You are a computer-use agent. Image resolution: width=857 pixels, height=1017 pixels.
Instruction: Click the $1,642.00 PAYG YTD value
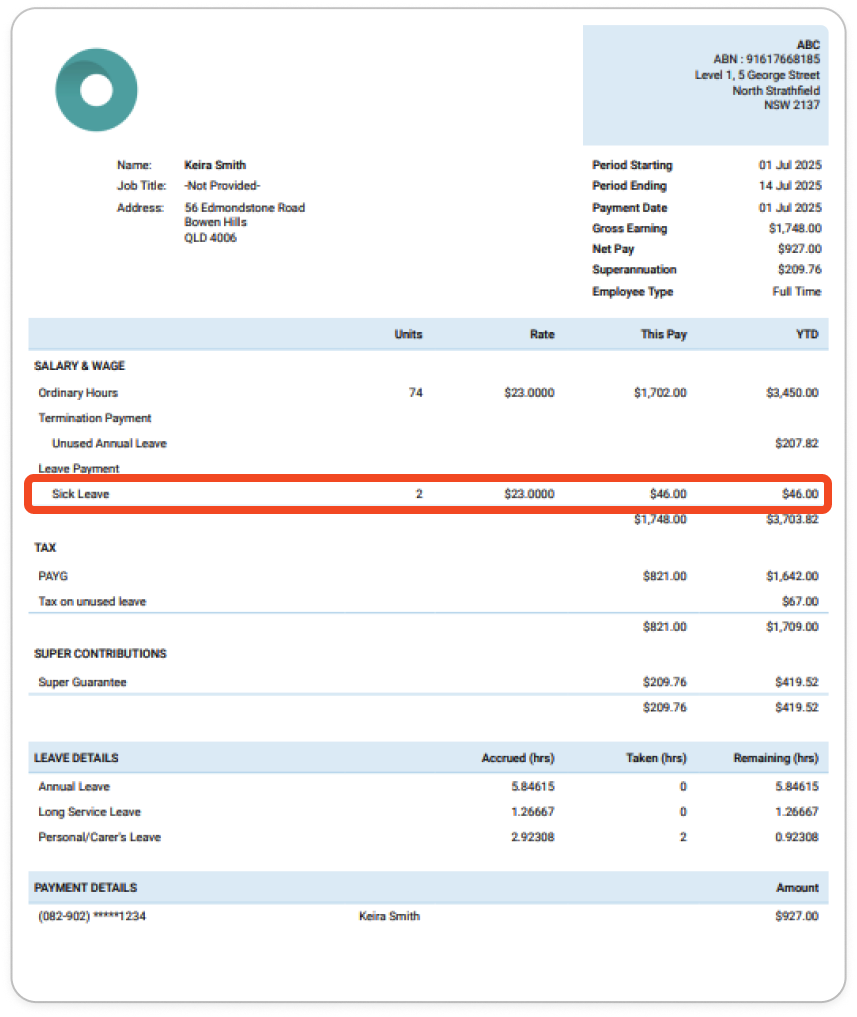tap(792, 576)
